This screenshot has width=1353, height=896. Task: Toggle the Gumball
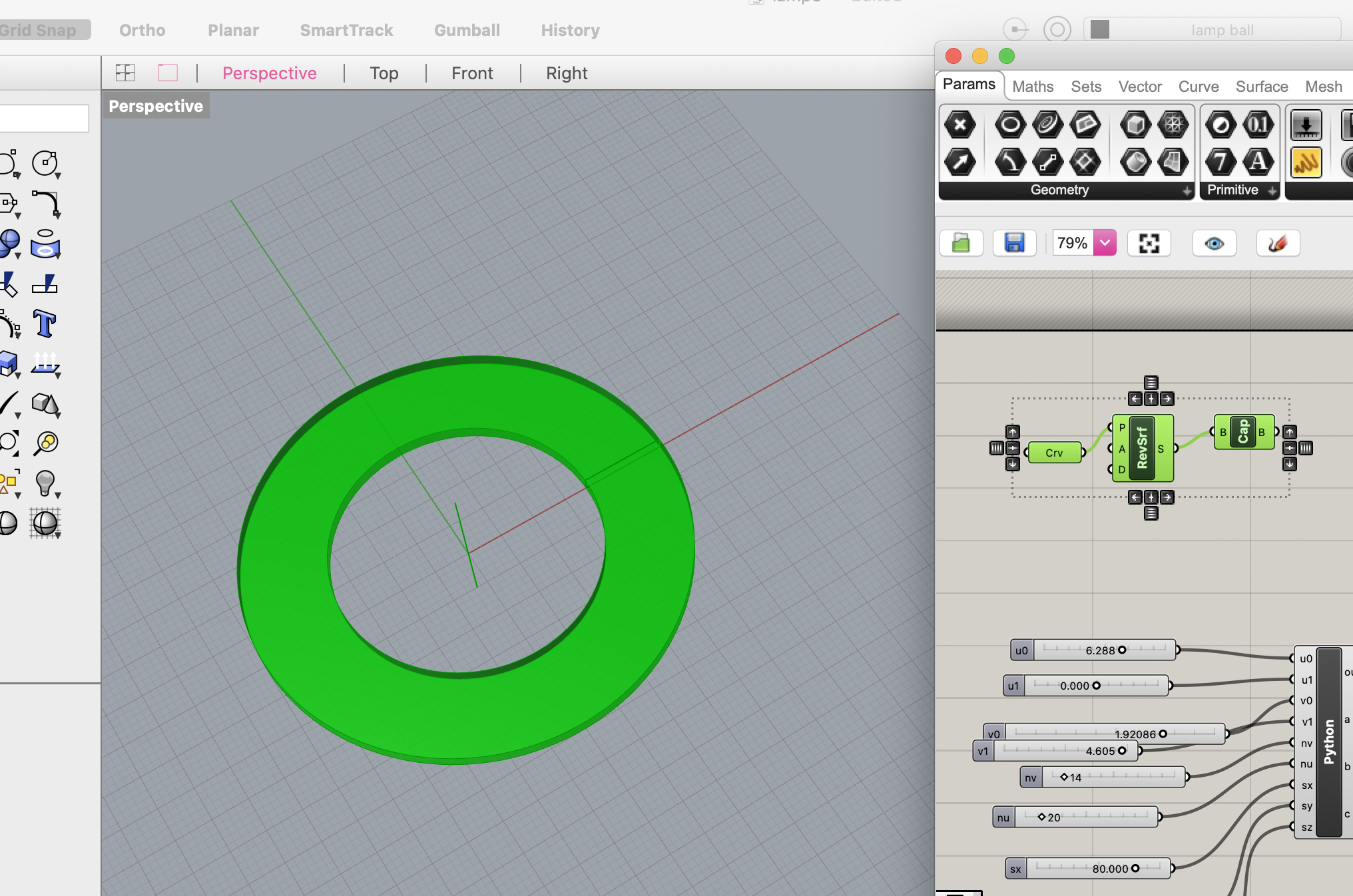467,30
